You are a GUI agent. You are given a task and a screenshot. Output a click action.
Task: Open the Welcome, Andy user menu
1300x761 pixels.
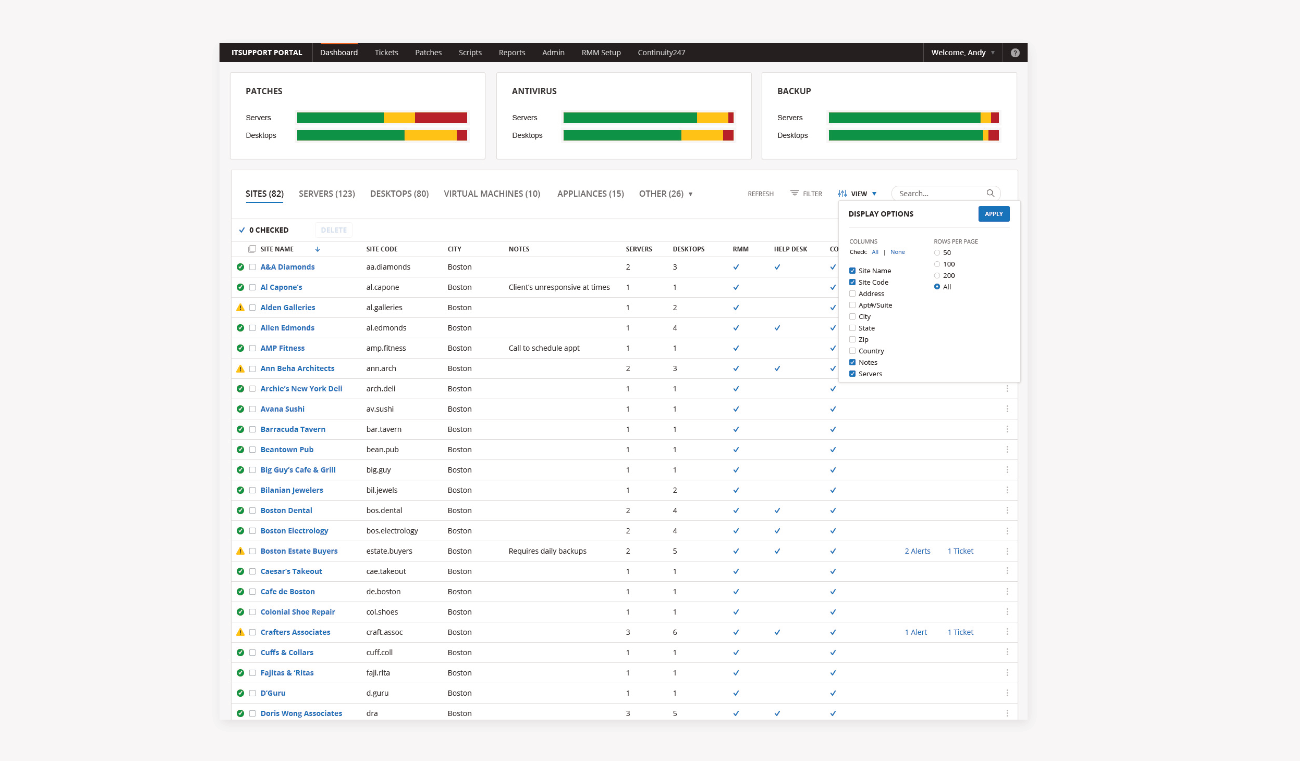coord(962,53)
